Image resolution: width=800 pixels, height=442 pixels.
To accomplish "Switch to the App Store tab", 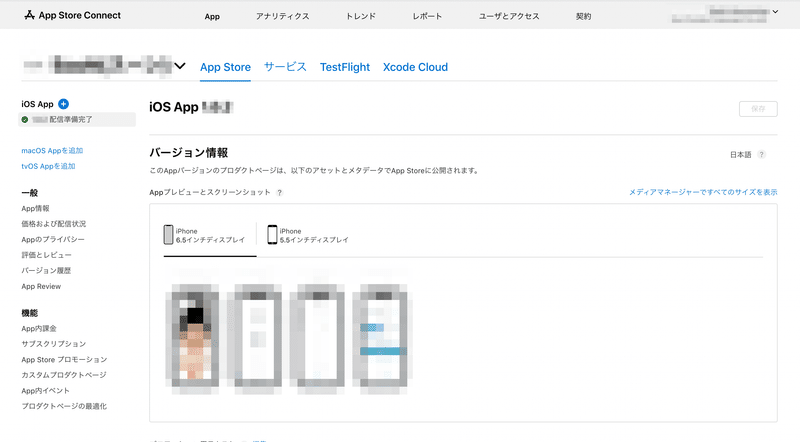I will click(225, 67).
